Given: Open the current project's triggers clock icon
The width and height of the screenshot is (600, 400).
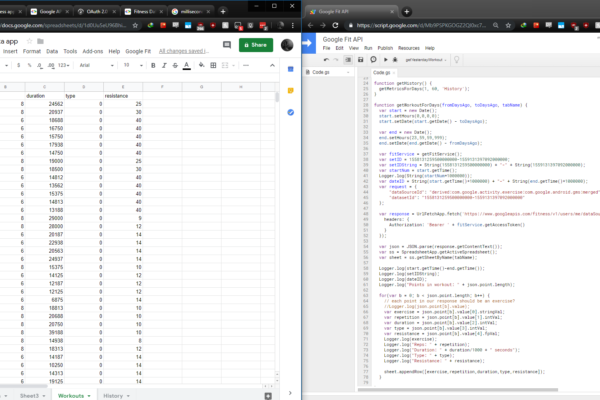Looking at the screenshot, I should point(373,60).
